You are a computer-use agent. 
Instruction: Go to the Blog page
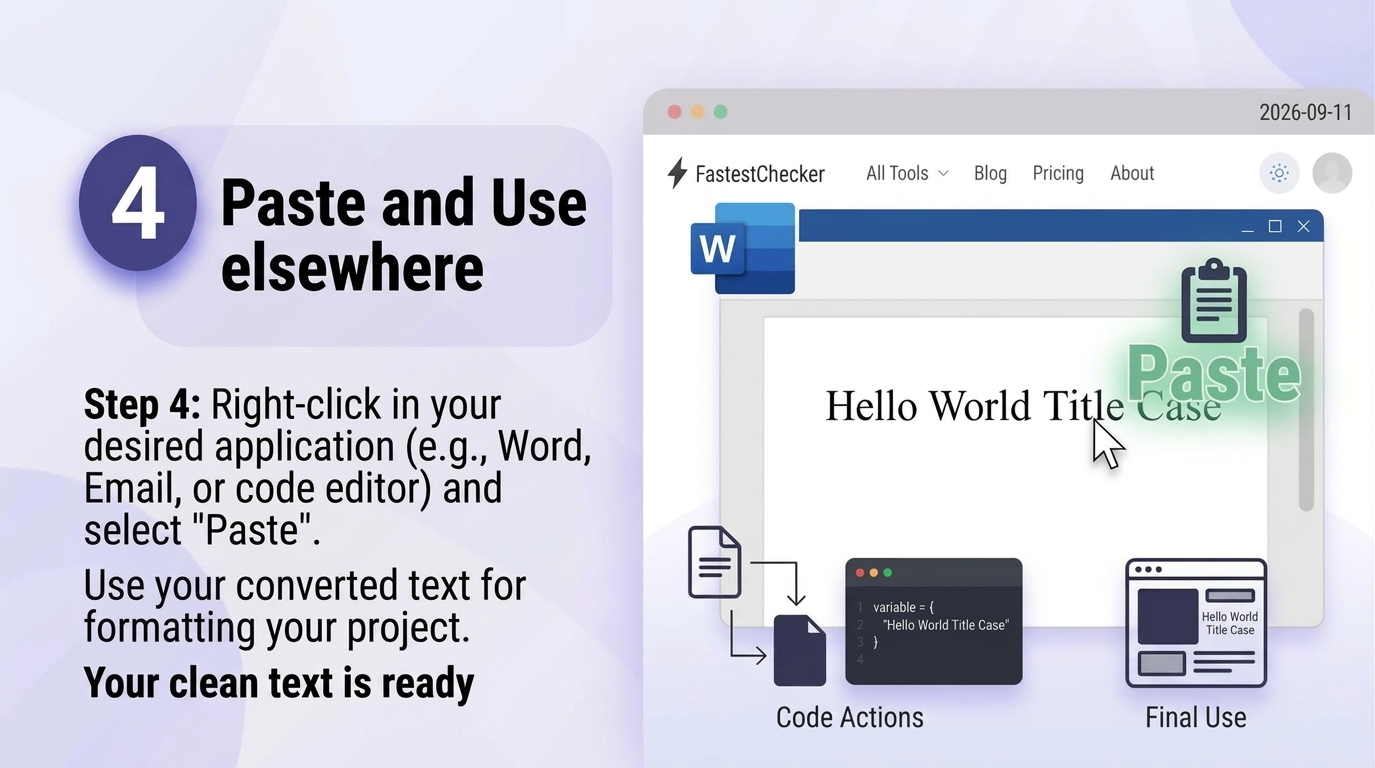point(990,173)
